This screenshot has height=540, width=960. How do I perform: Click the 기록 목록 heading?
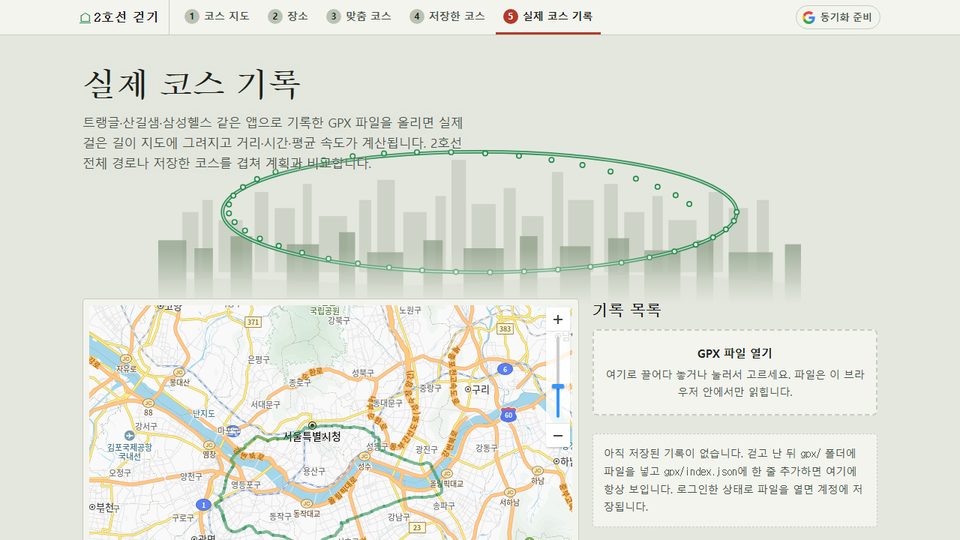pos(626,310)
